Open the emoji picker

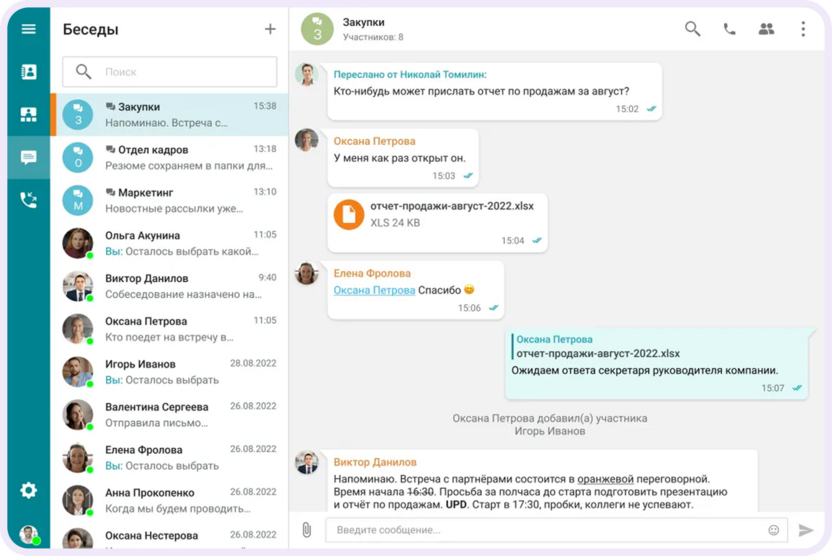point(774,529)
